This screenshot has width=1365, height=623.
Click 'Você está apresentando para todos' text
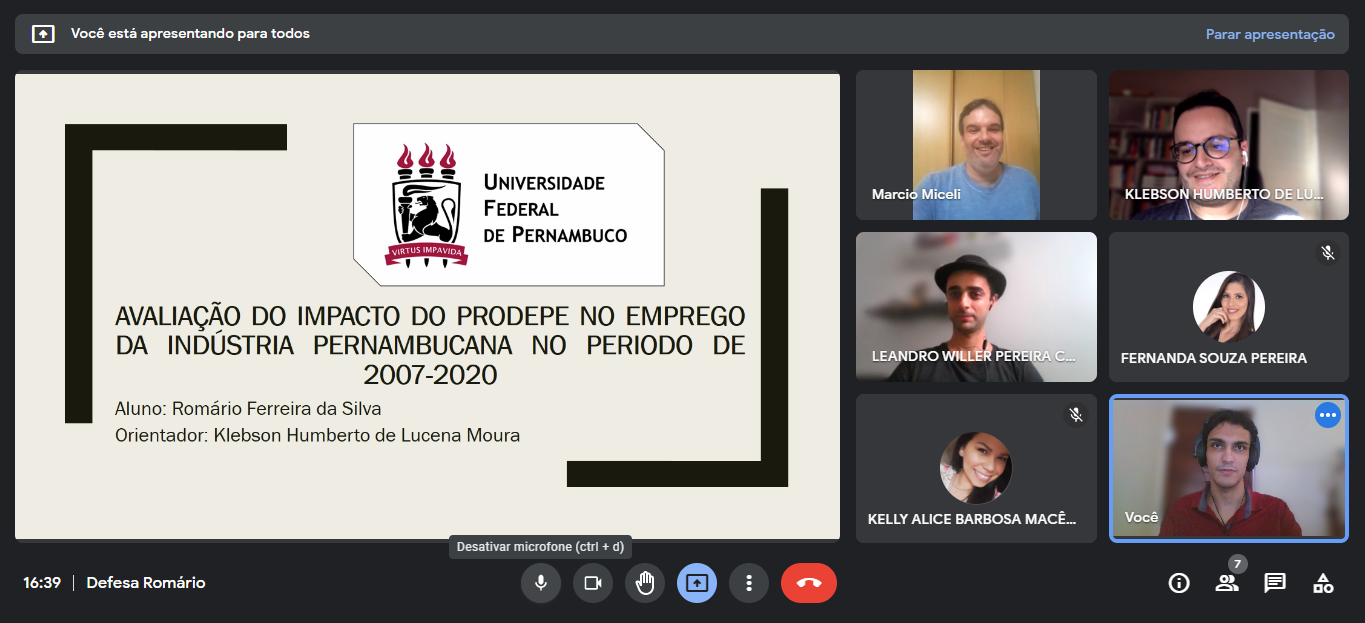click(190, 34)
